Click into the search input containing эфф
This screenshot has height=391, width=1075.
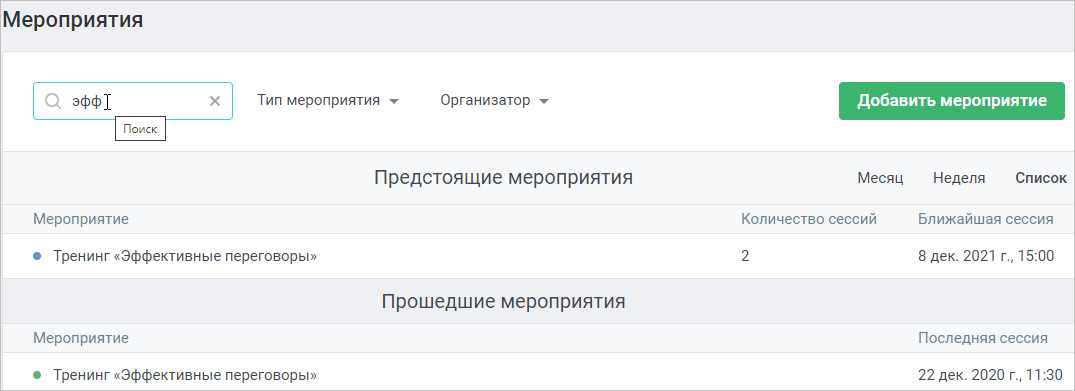[x=133, y=102]
